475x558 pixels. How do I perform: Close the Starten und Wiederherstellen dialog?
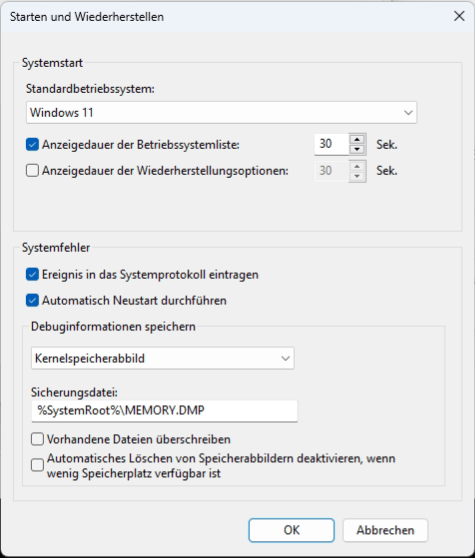tap(459, 16)
